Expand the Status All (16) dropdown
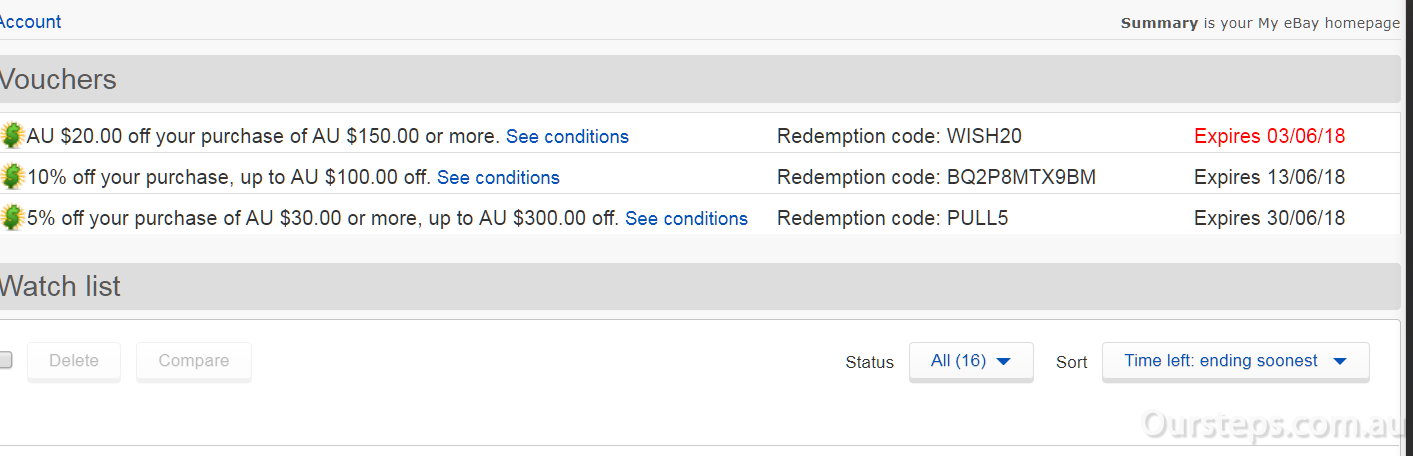This screenshot has width=1413, height=456. pyautogui.click(x=971, y=361)
